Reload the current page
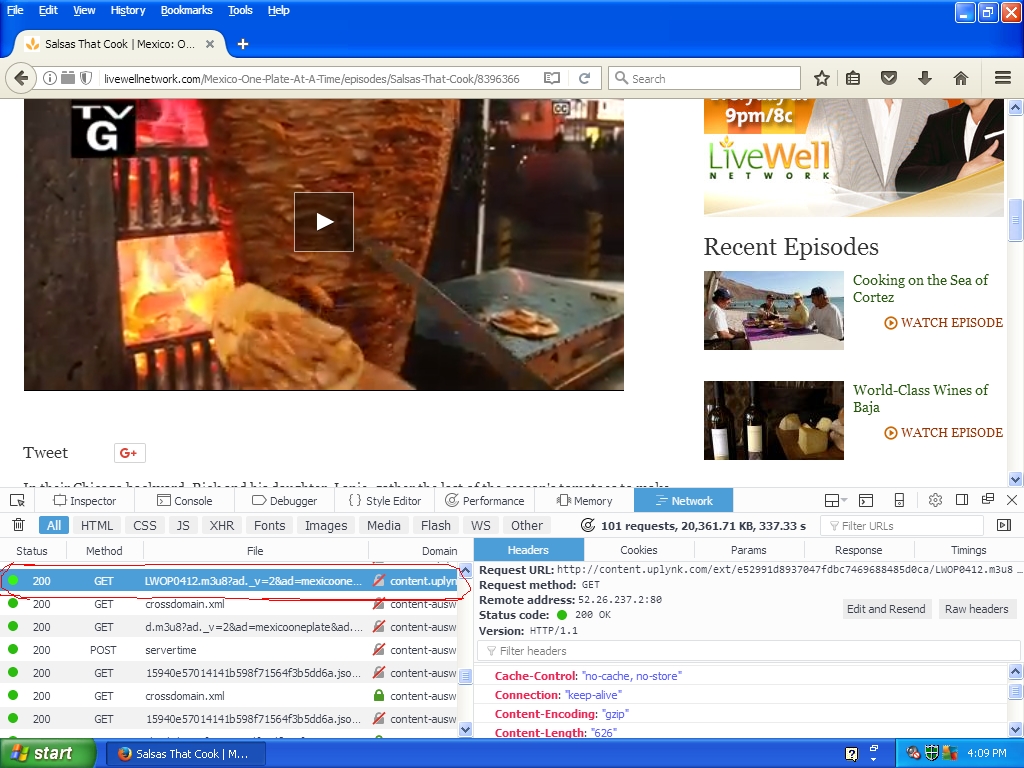Image resolution: width=1024 pixels, height=768 pixels. point(584,78)
